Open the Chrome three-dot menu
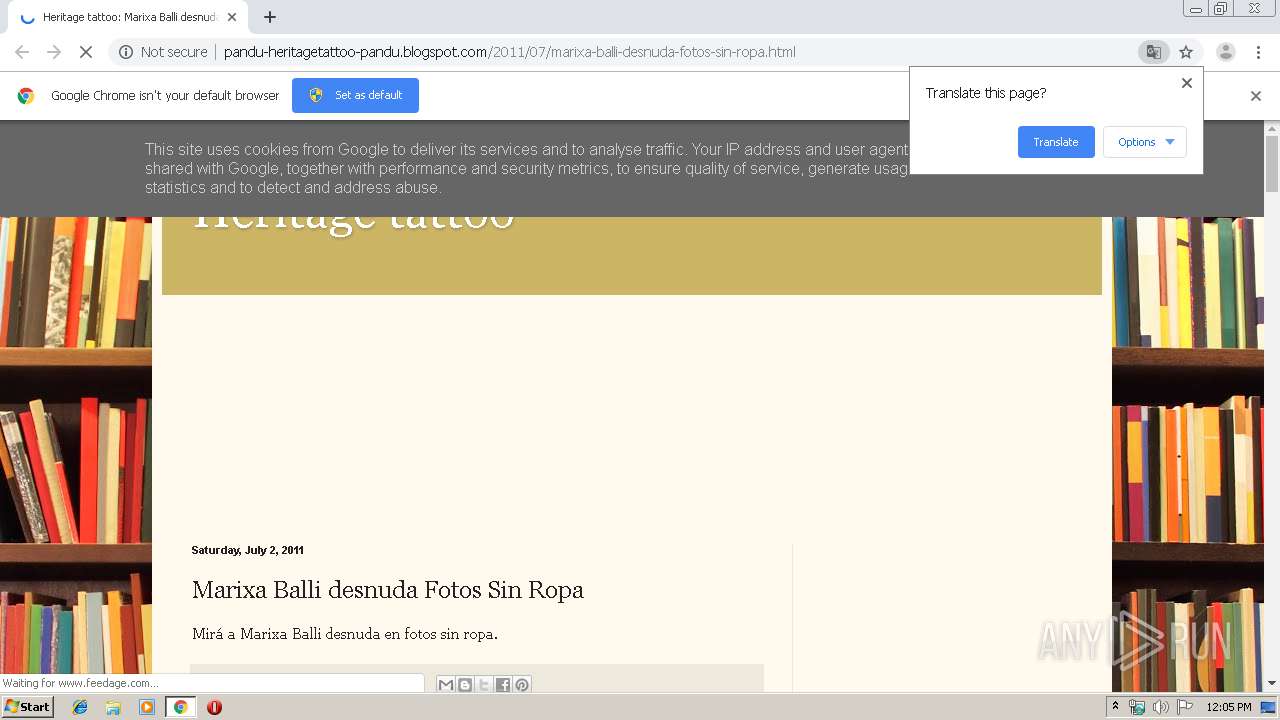 click(1258, 52)
